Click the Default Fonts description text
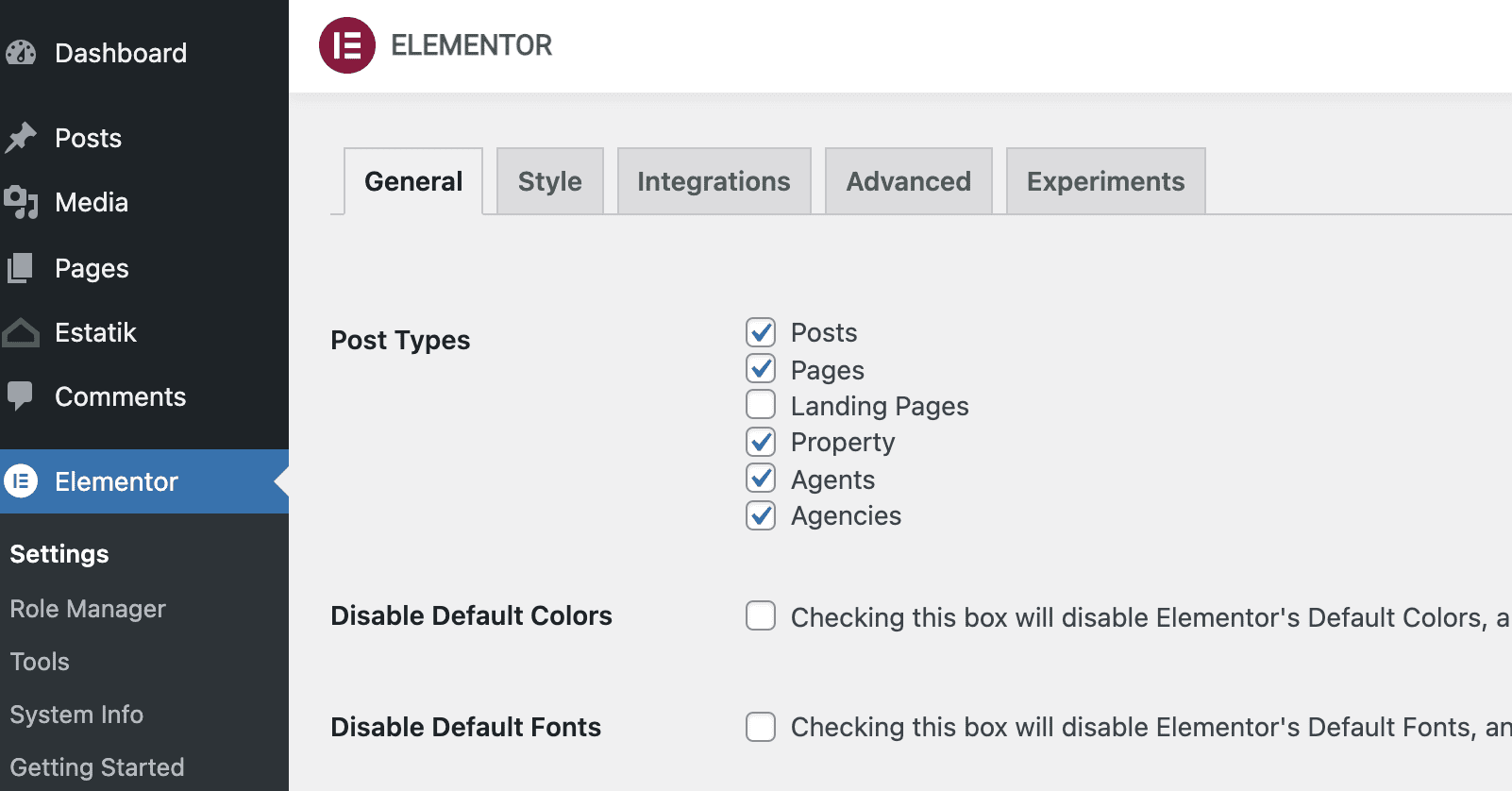Screen dimensions: 1512x791 [1151, 727]
